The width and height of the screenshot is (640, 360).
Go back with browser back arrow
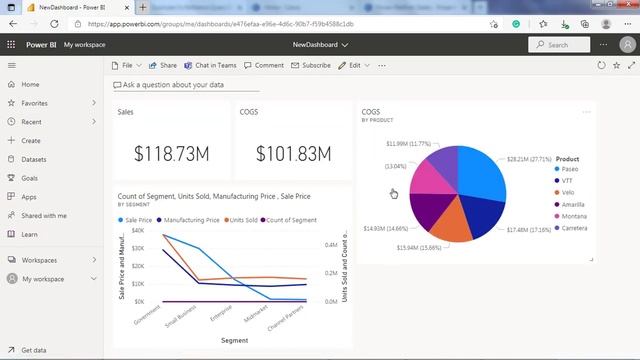13,24
